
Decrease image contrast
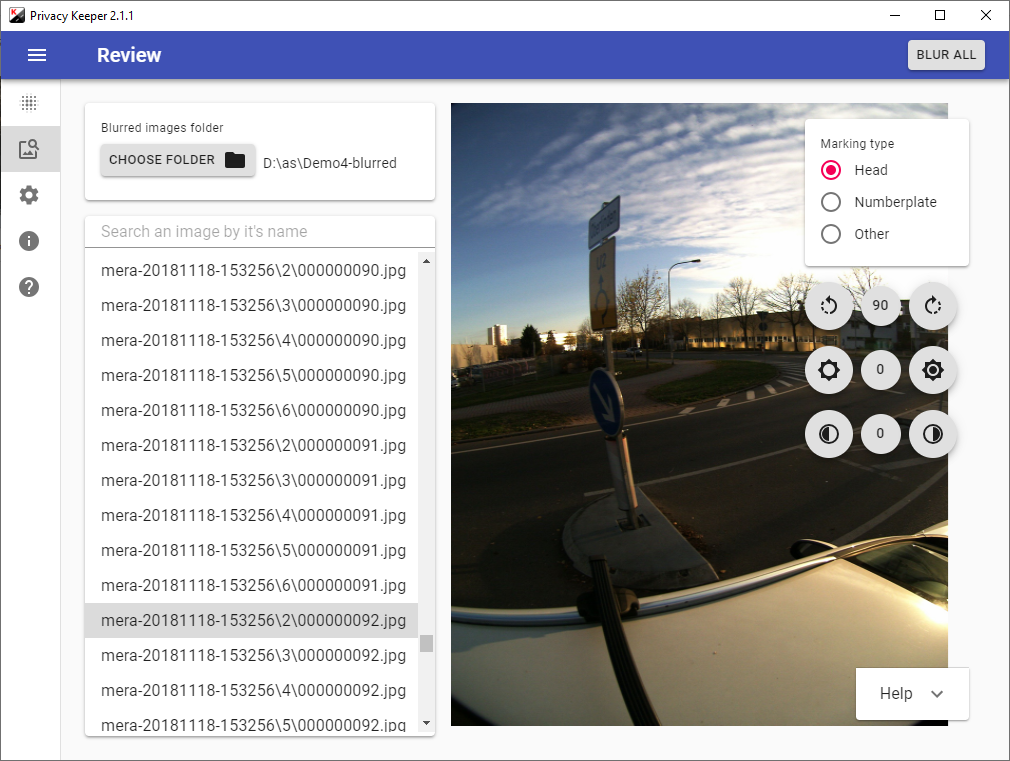click(x=829, y=434)
